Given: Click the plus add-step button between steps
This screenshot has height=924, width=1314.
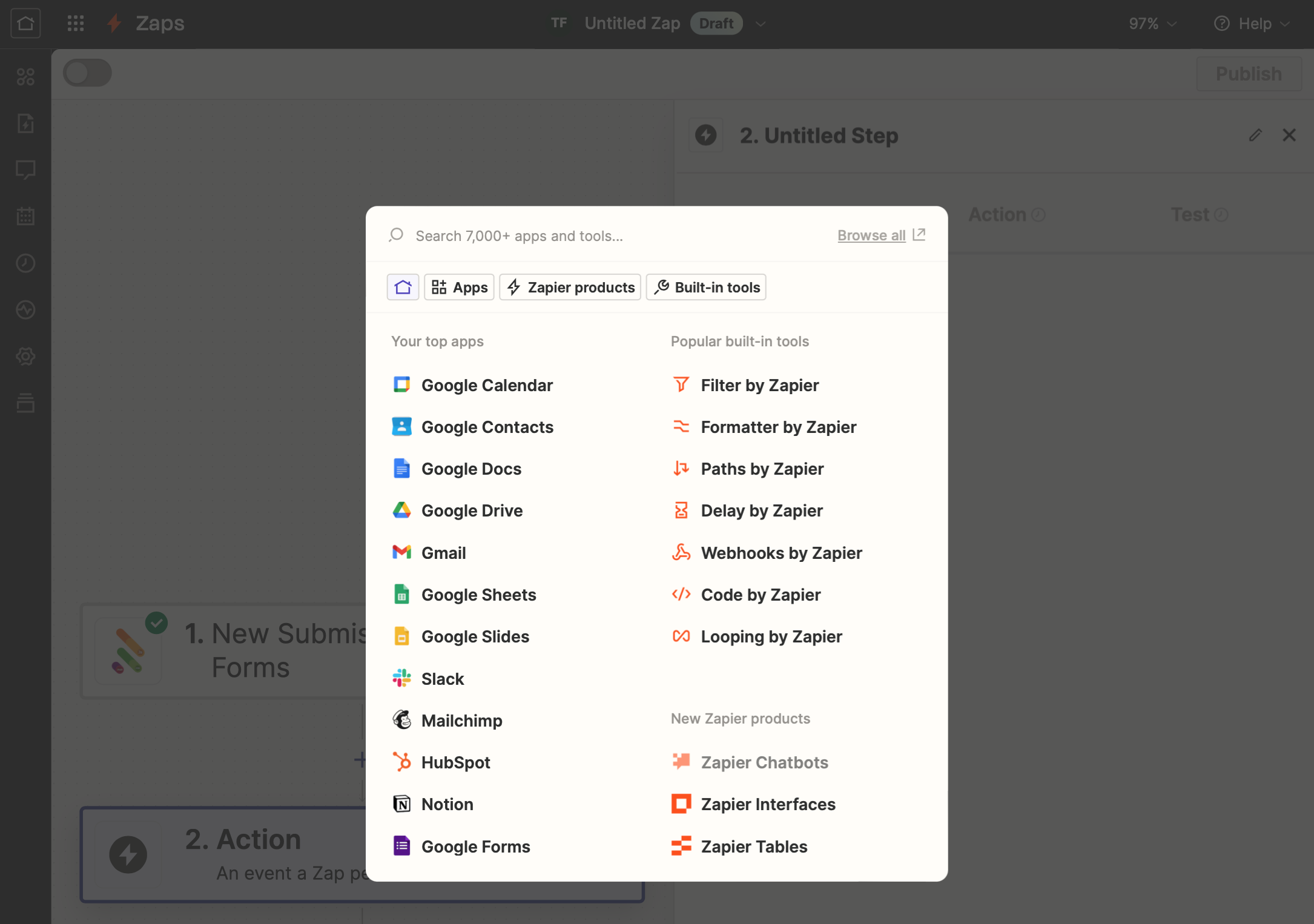Looking at the screenshot, I should point(360,759).
